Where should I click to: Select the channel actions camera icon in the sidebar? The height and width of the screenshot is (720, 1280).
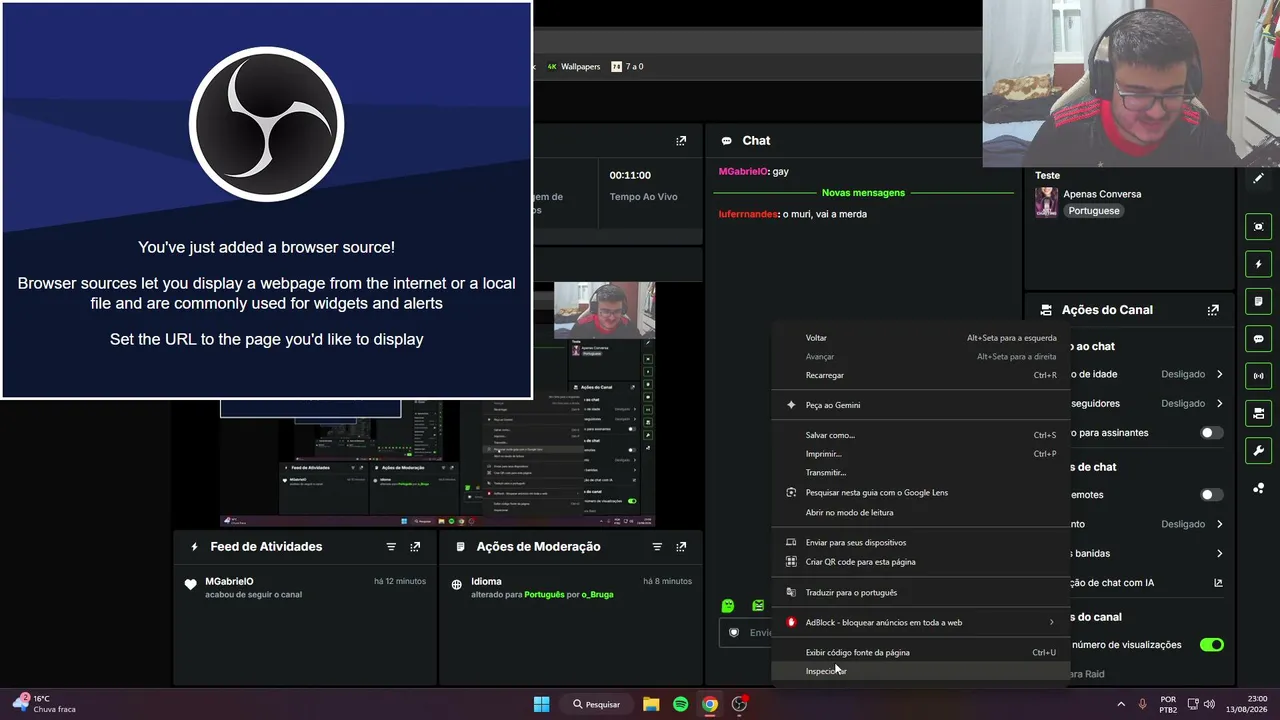point(1258,413)
